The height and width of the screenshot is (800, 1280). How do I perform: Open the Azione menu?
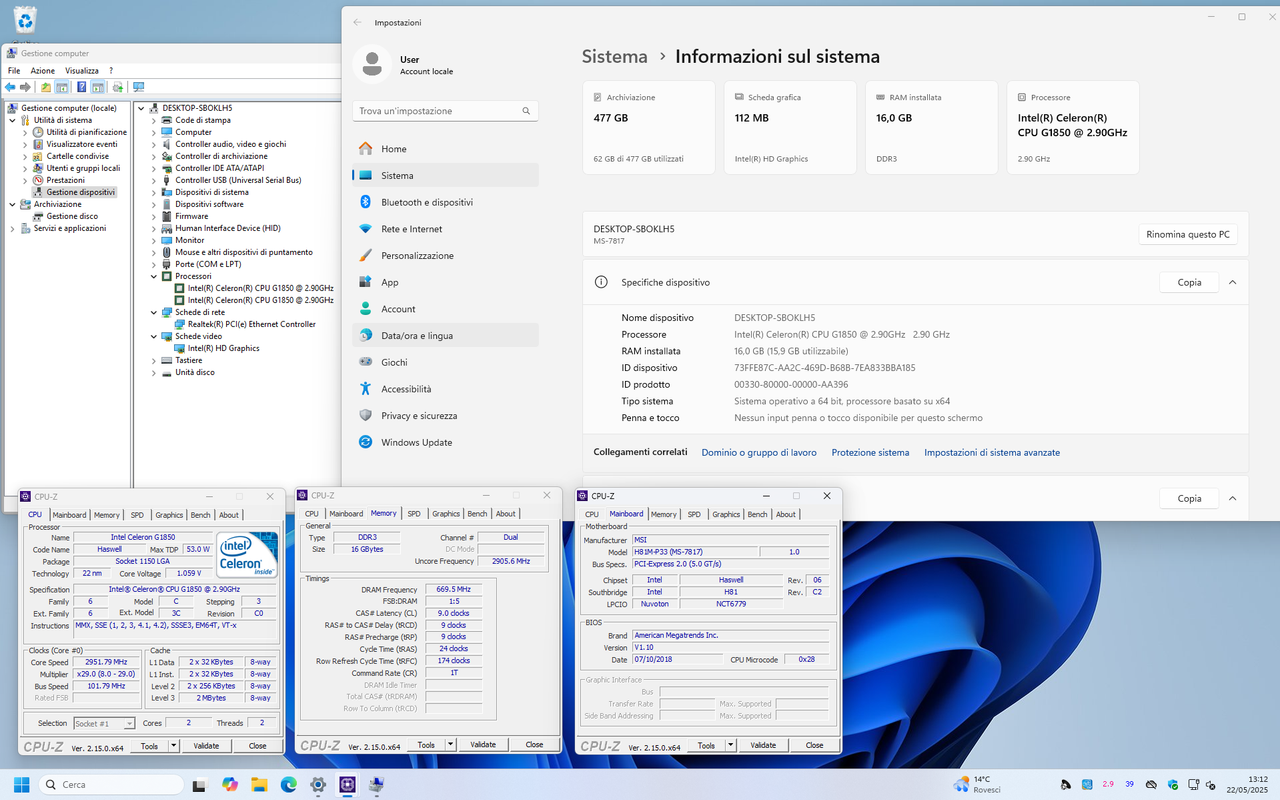(x=43, y=71)
